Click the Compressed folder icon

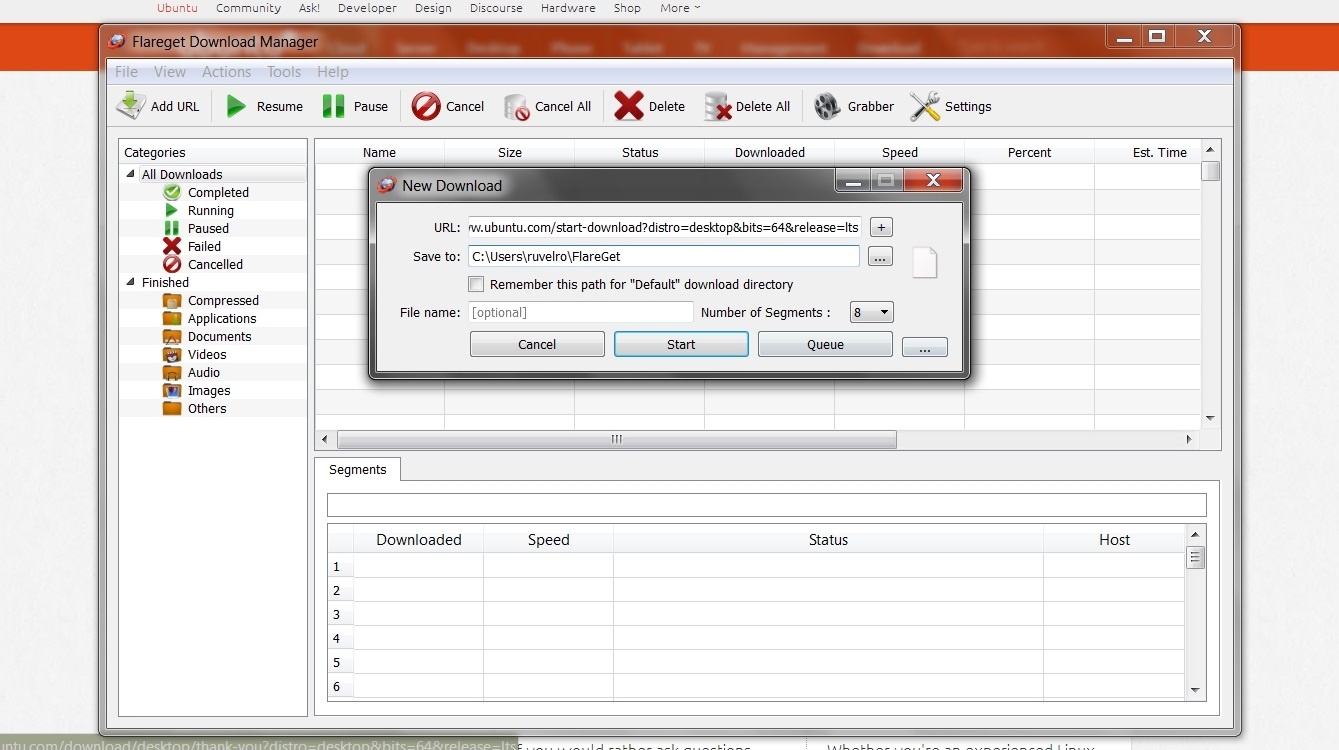172,300
